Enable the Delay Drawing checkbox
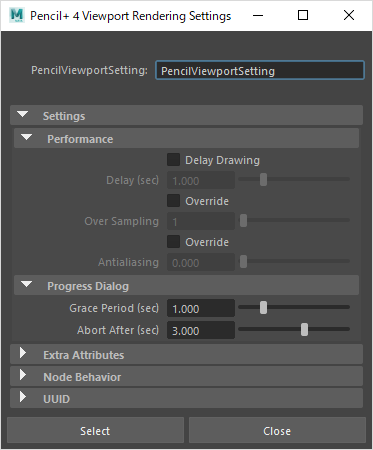373x450 pixels. click(x=173, y=160)
